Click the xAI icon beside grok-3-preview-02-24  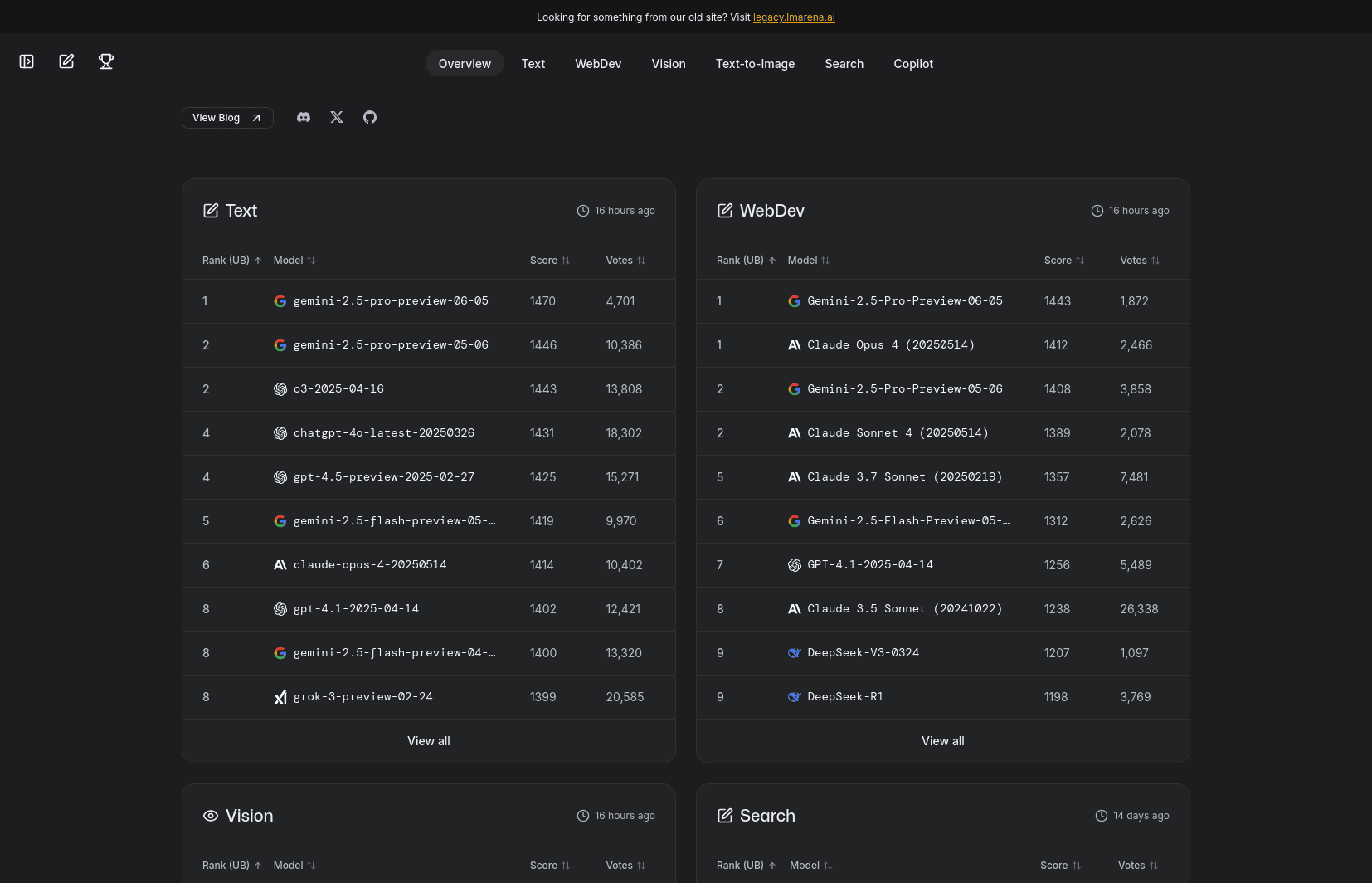(280, 697)
